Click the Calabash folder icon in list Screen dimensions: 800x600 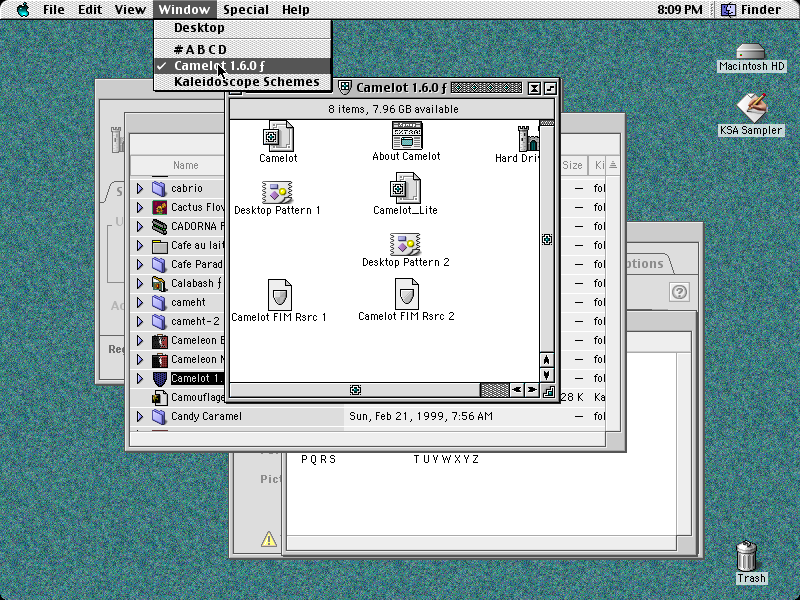(159, 283)
